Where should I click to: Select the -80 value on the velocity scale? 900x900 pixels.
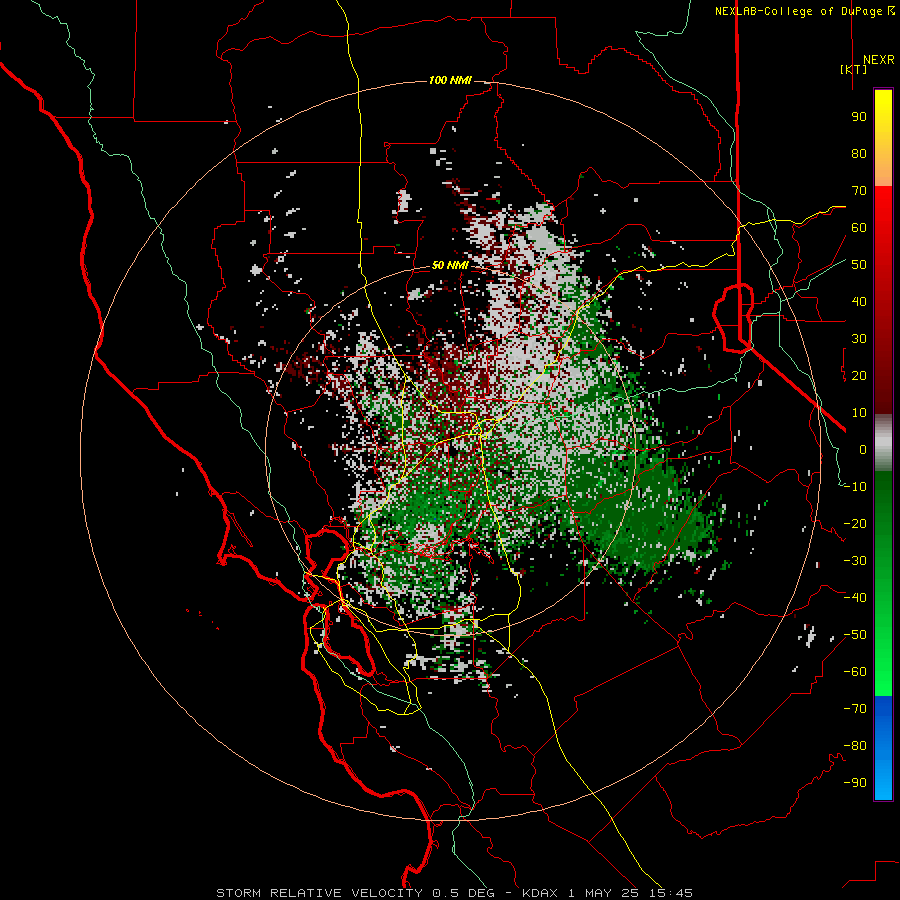click(x=855, y=746)
